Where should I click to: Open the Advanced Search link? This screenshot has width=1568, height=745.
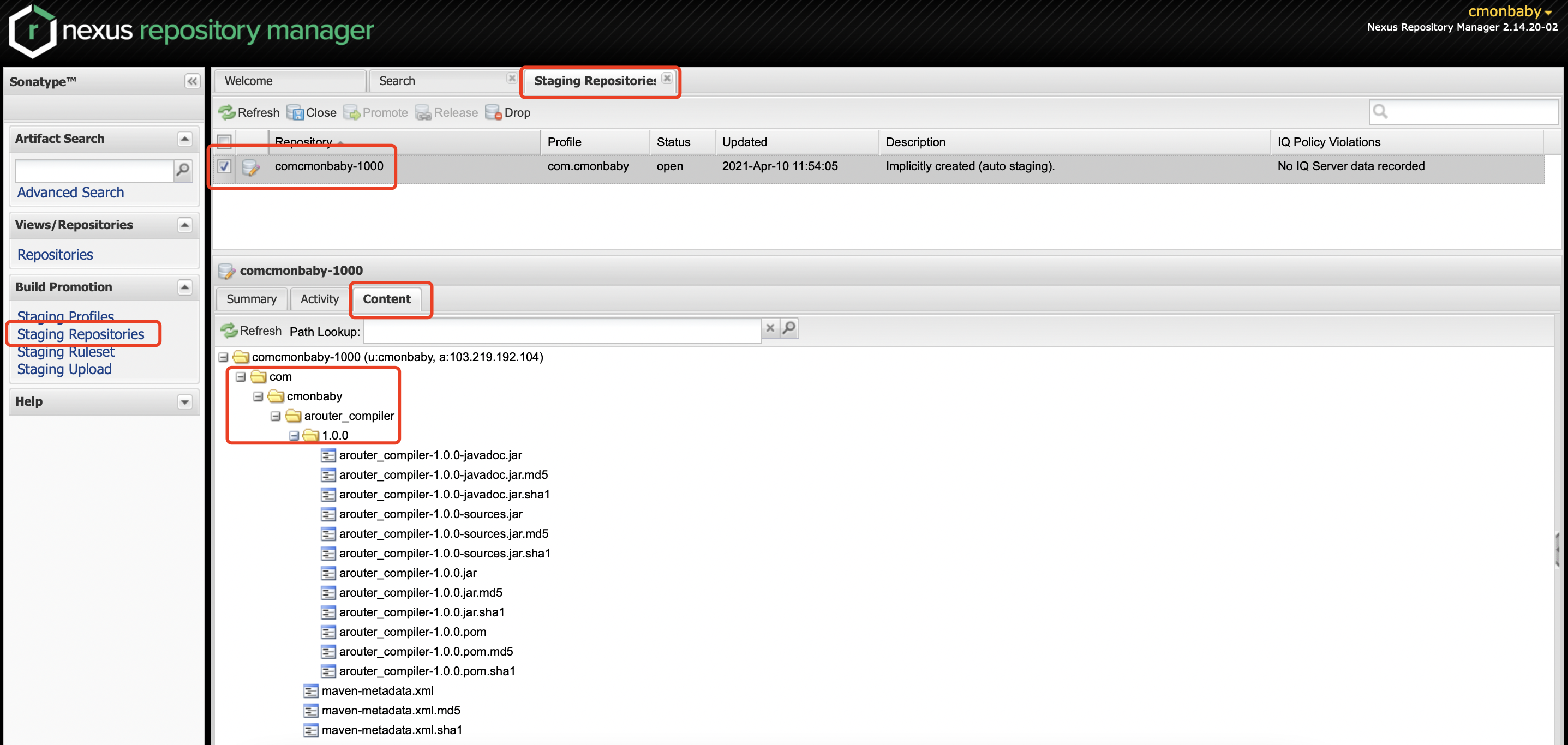click(70, 193)
